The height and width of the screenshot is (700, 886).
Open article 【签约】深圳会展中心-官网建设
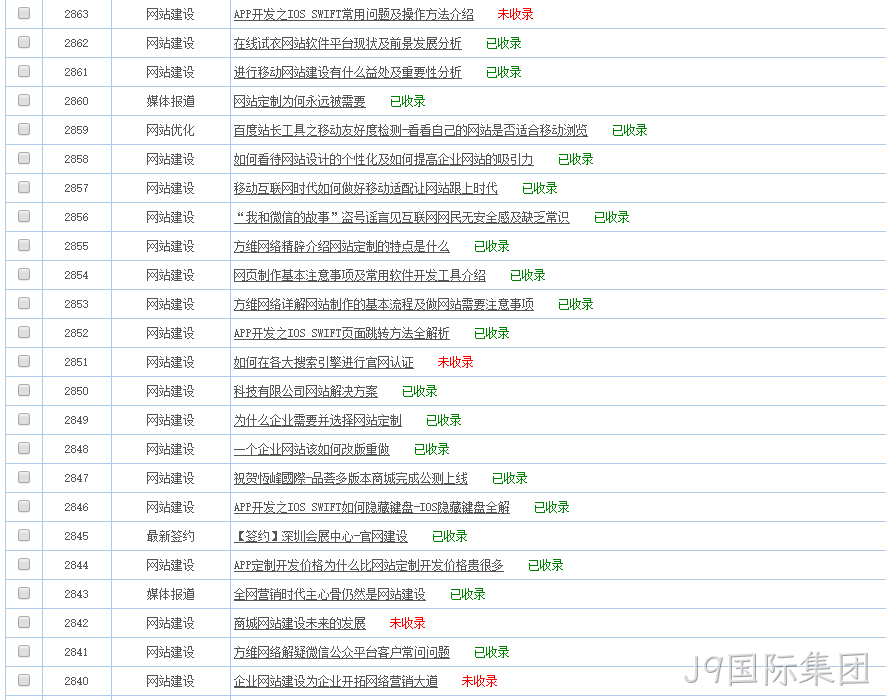click(x=320, y=537)
